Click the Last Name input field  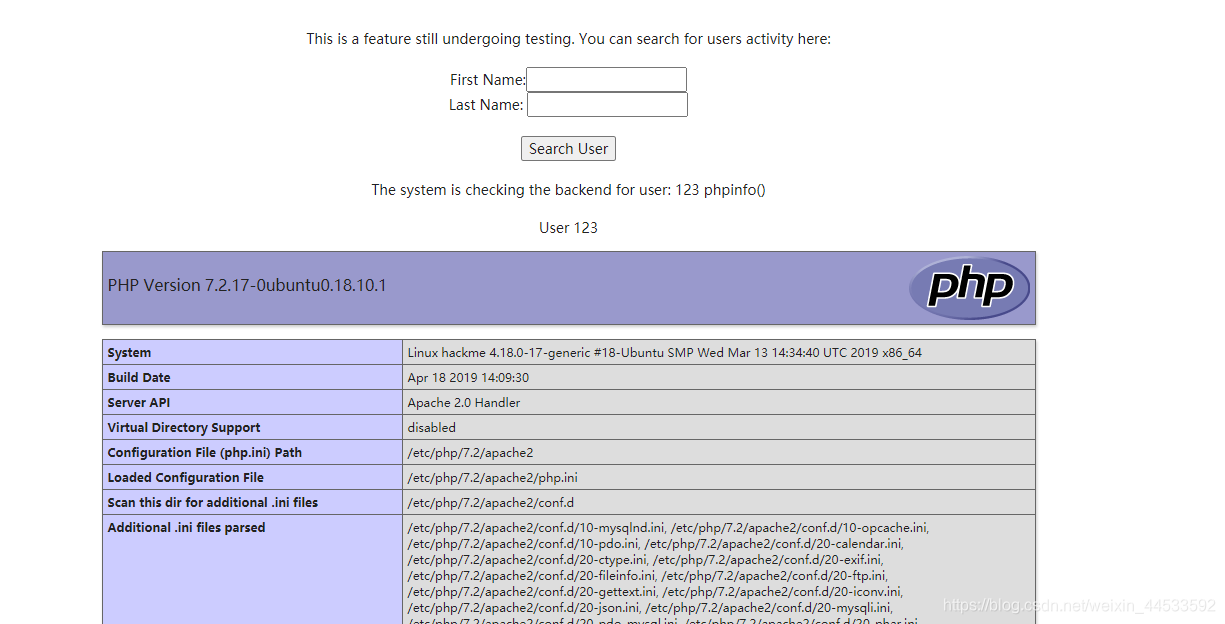[x=607, y=105]
